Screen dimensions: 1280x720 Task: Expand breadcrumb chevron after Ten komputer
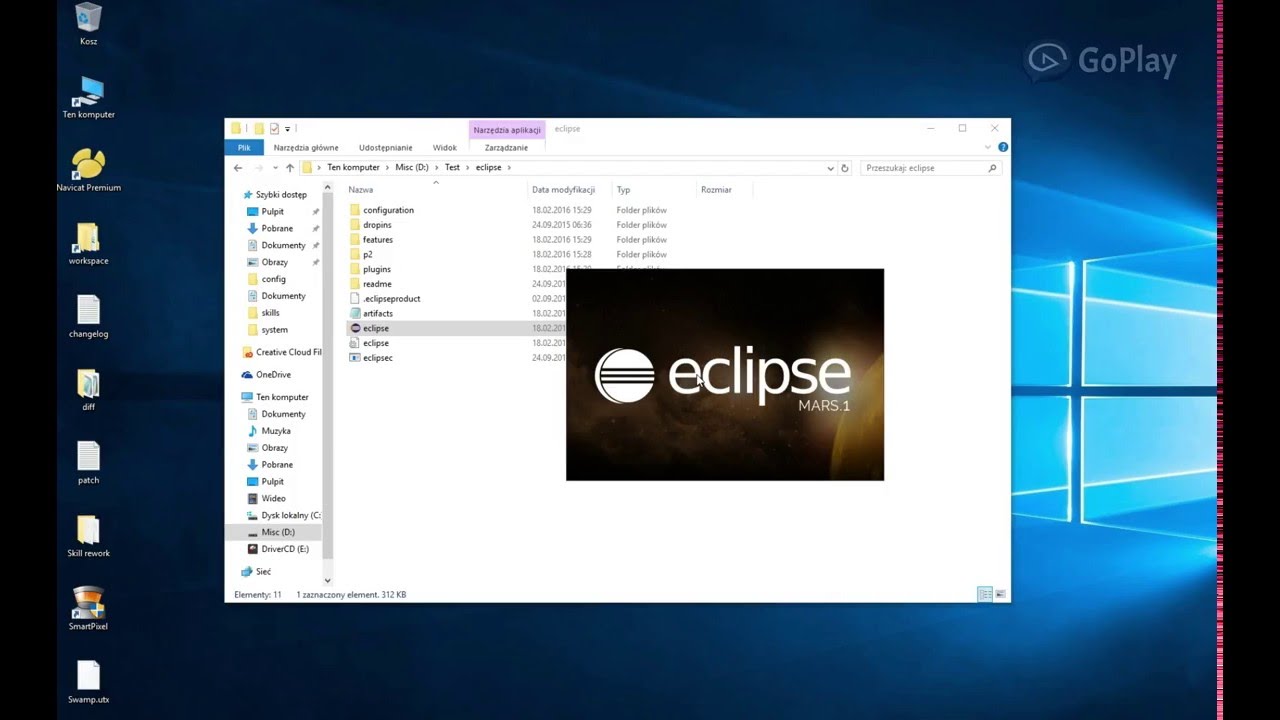tap(389, 168)
